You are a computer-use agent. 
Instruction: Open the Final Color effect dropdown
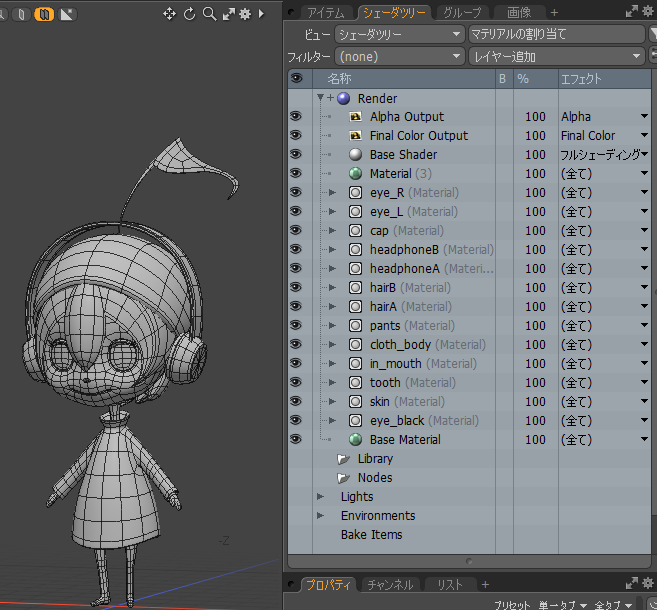(644, 136)
